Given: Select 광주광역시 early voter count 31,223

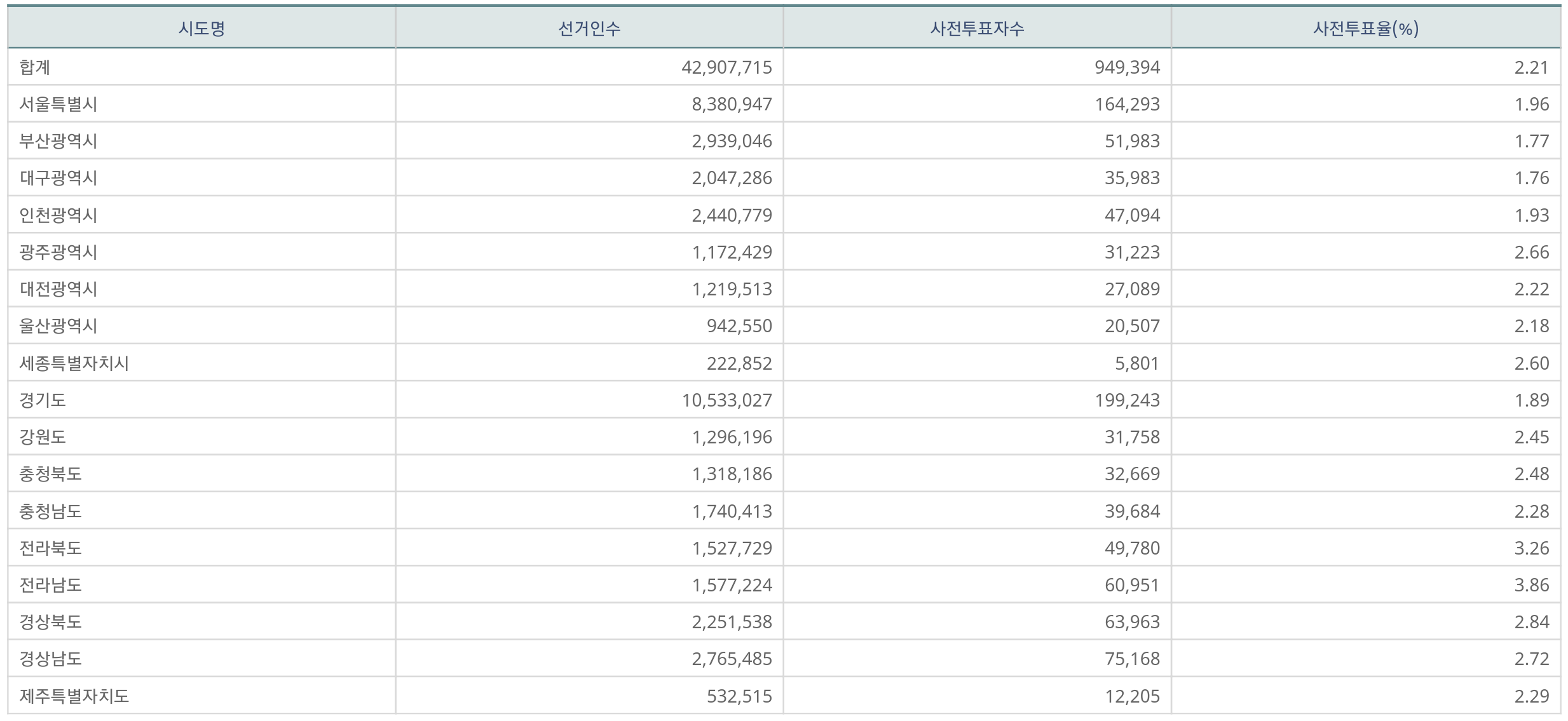Looking at the screenshot, I should (x=1132, y=252).
